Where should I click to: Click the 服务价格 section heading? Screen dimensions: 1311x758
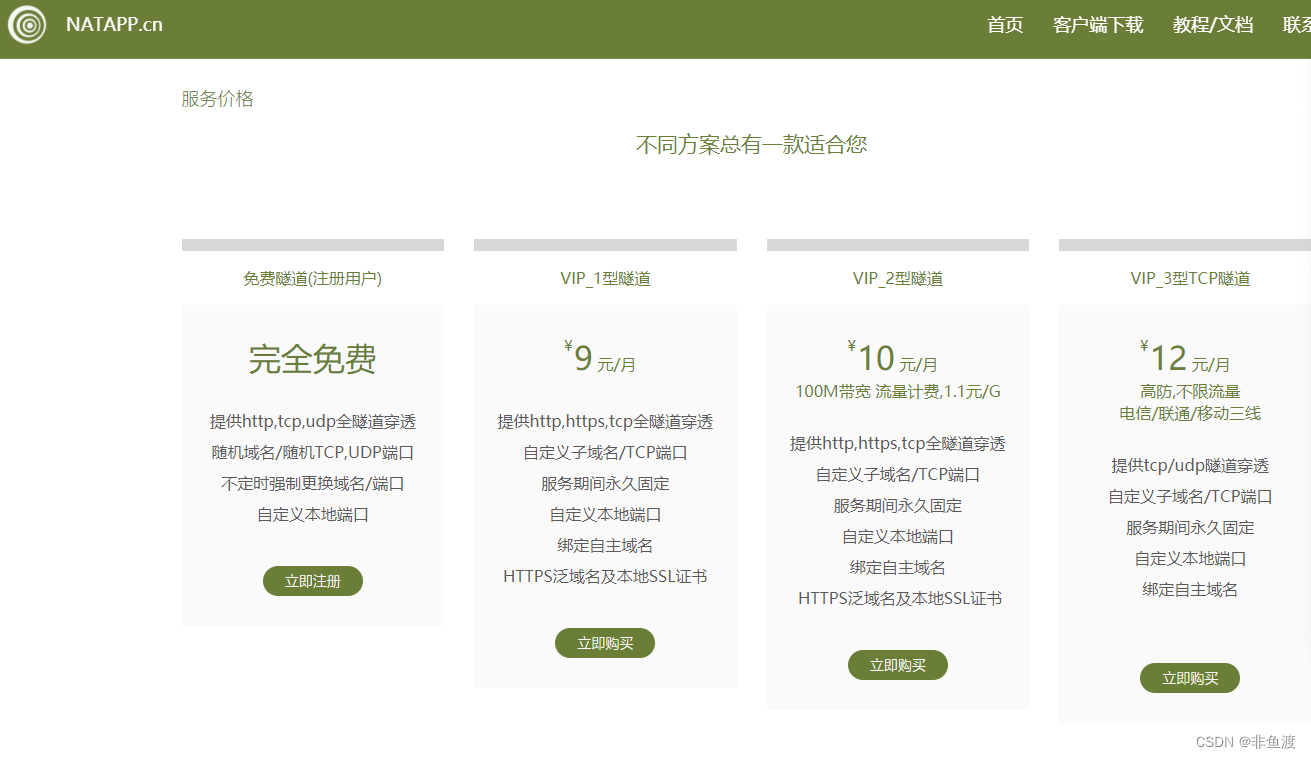point(218,99)
